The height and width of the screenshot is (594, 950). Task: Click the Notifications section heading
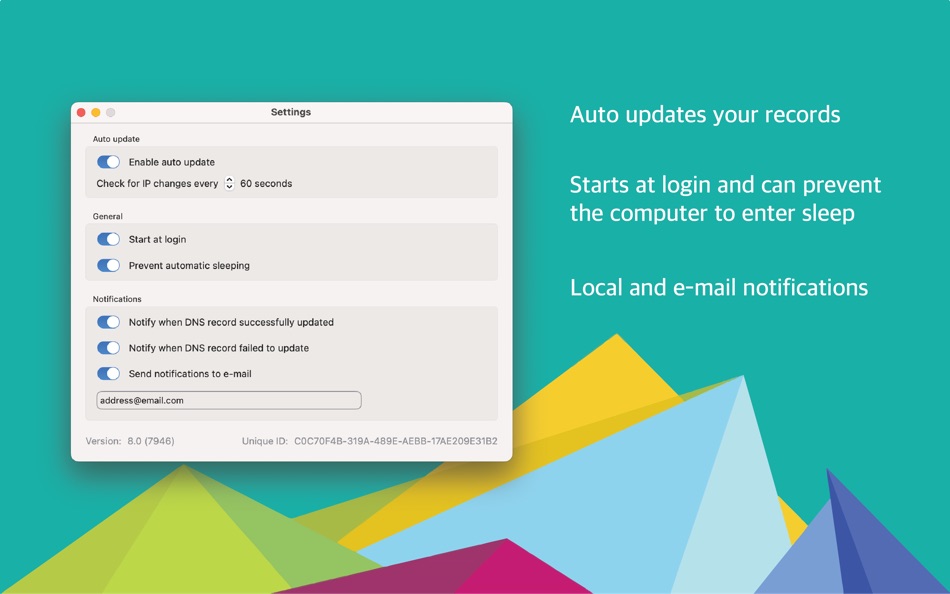tap(117, 299)
